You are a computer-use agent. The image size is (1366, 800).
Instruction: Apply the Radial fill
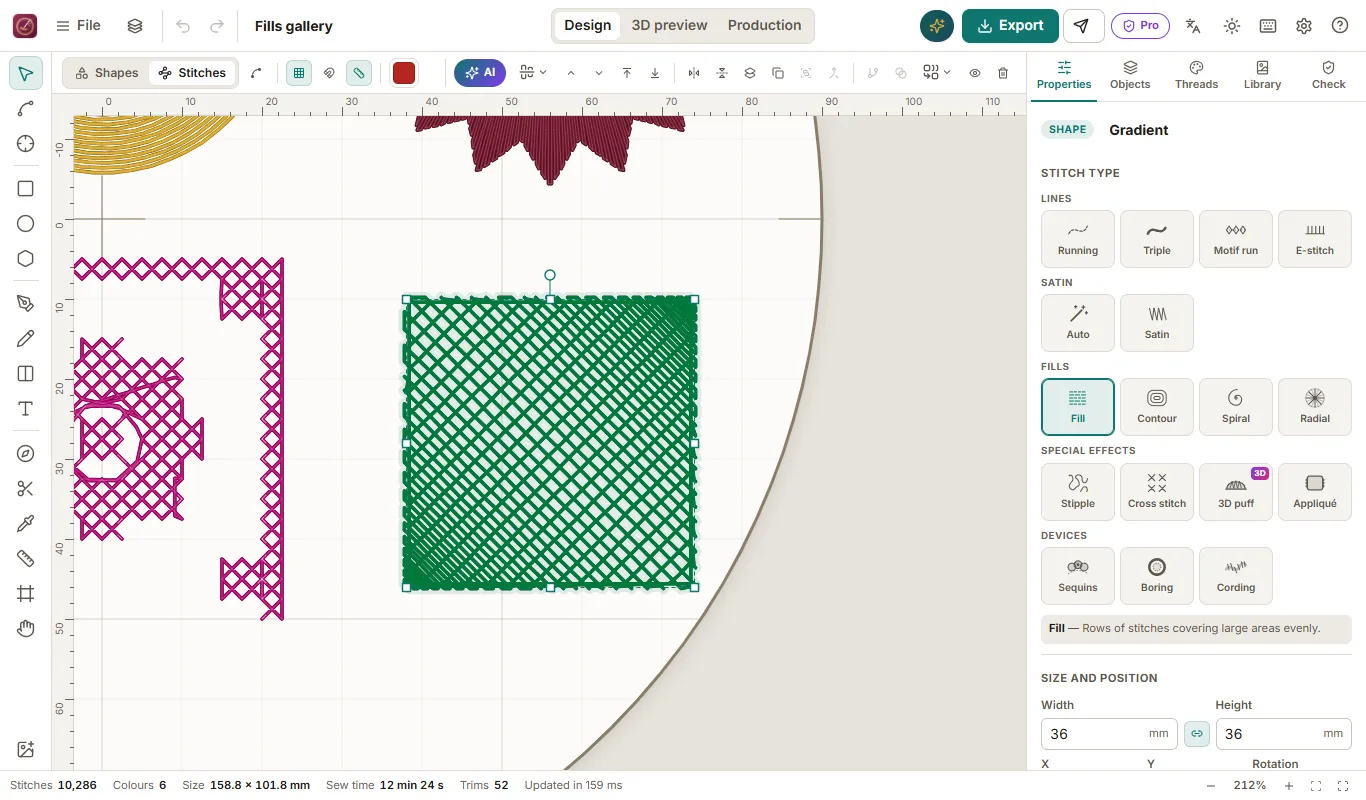pos(1315,407)
